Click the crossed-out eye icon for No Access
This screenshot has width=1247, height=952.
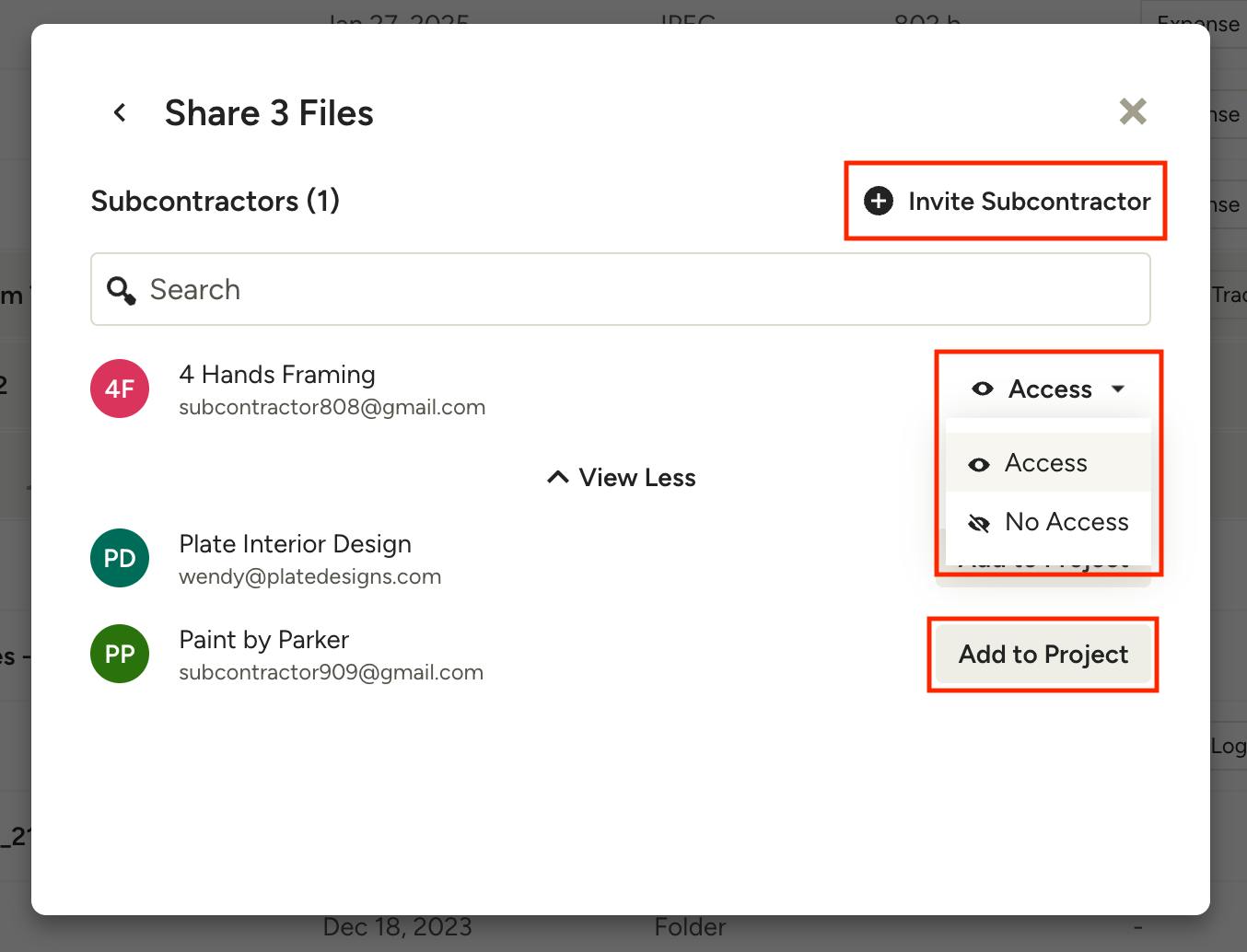(x=979, y=523)
